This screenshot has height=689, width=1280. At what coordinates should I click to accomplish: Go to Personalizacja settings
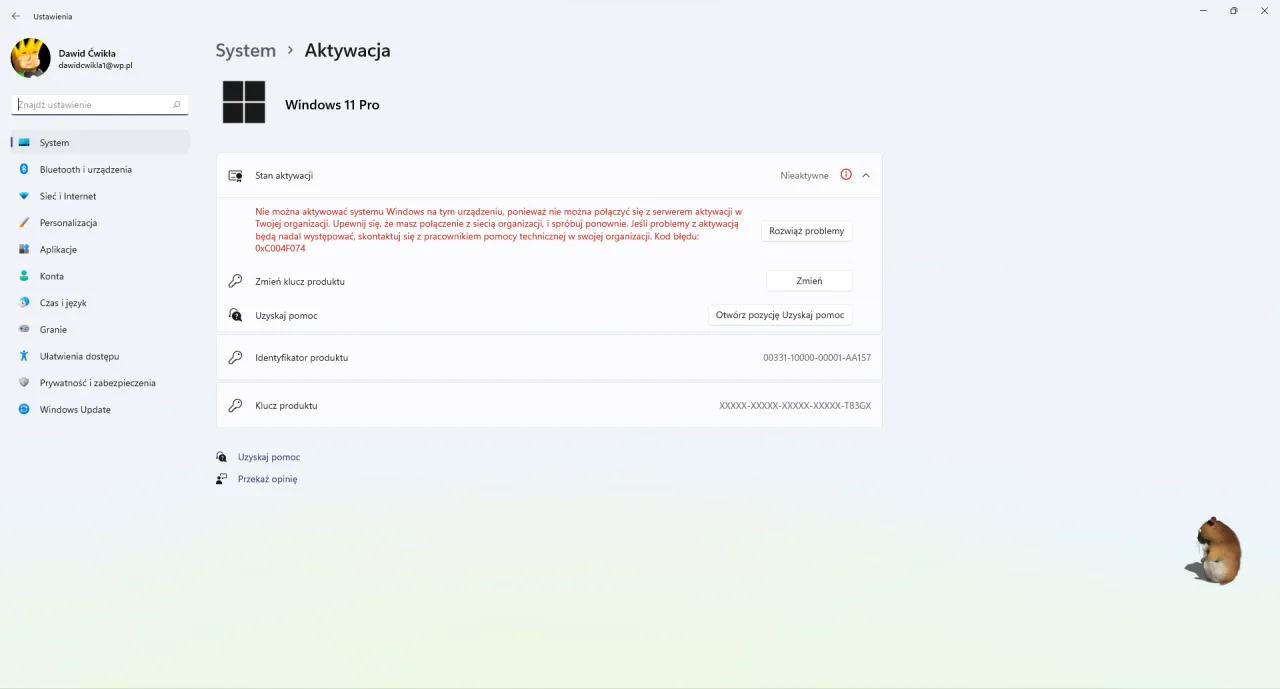point(100,223)
